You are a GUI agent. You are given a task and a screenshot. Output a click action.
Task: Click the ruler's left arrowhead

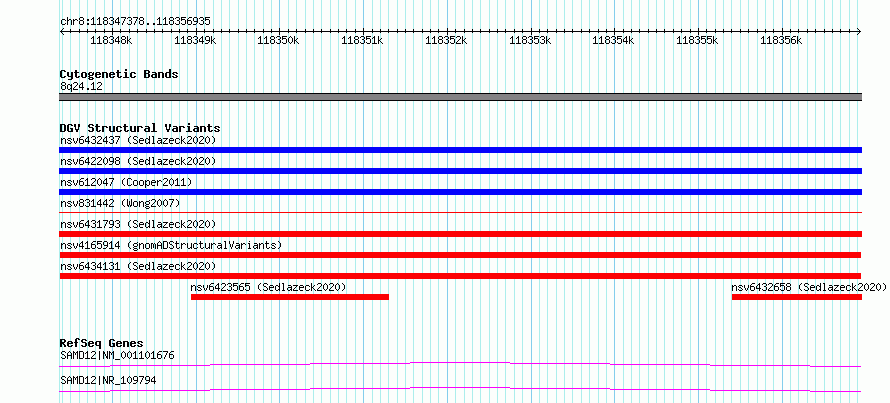[62, 32]
